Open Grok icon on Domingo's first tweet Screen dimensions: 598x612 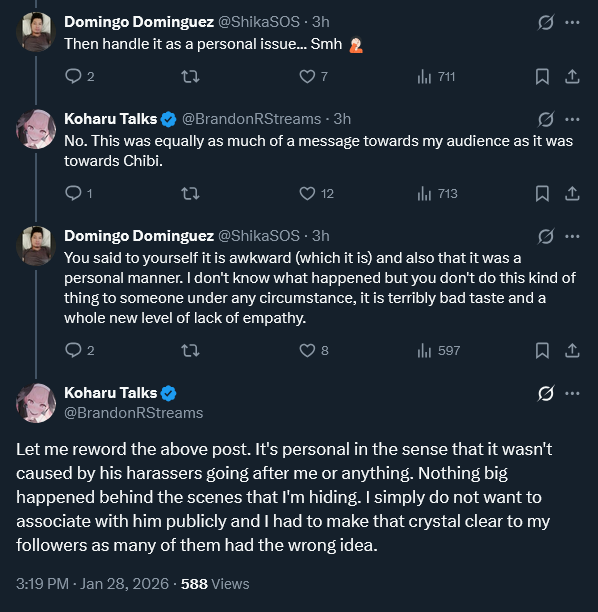tap(545, 22)
